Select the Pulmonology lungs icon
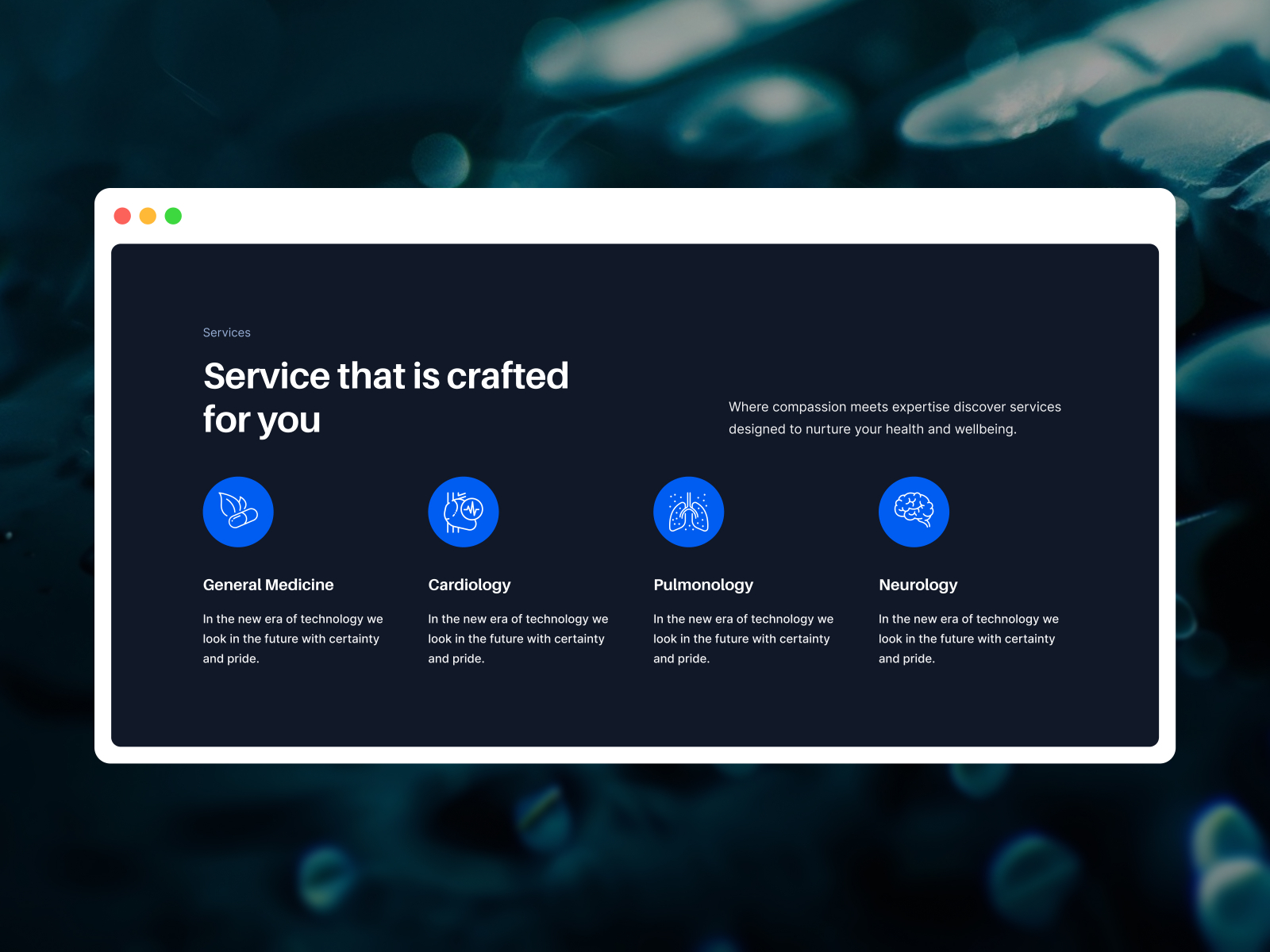Viewport: 1270px width, 952px height. point(689,512)
